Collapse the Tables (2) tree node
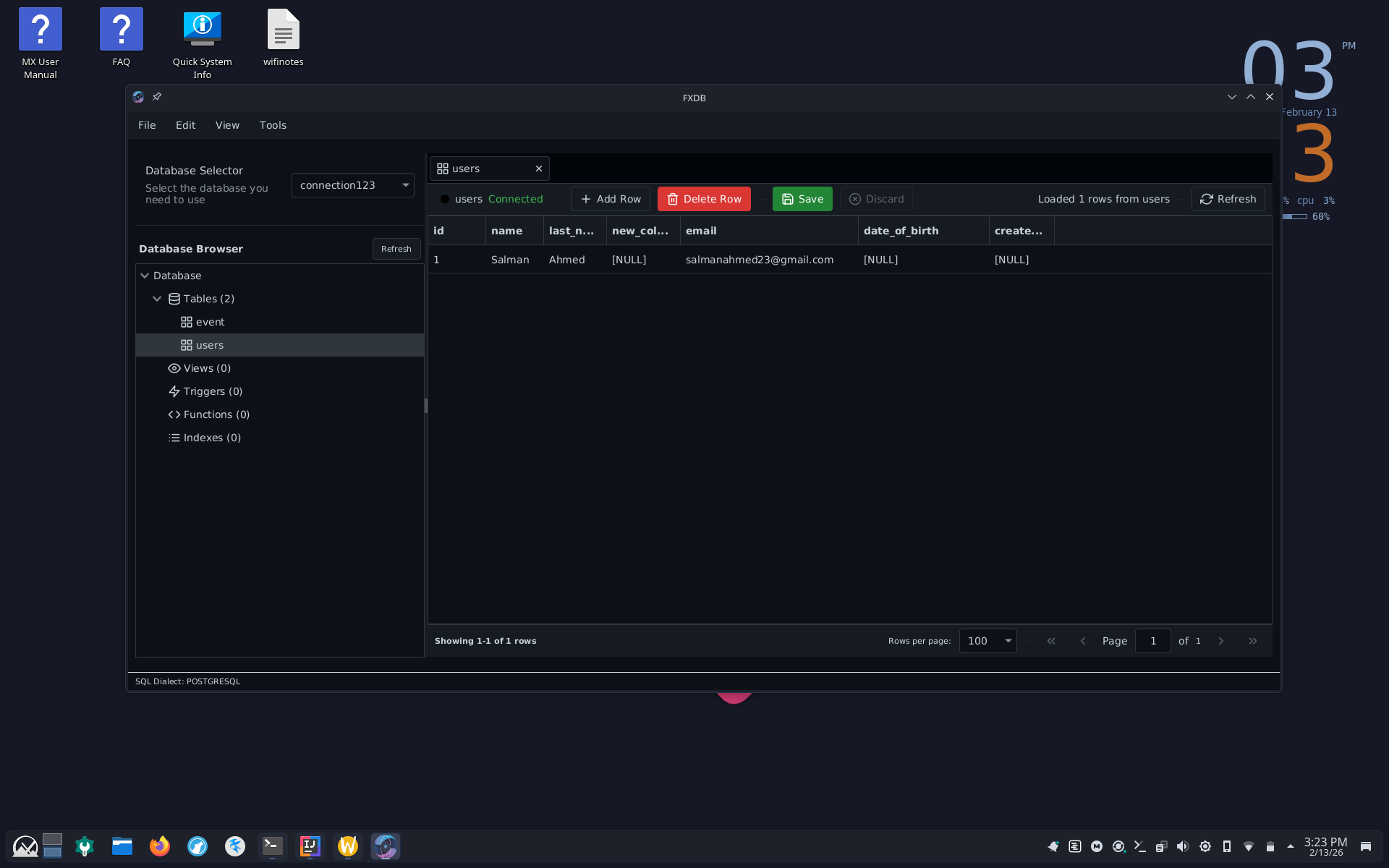 click(x=157, y=299)
